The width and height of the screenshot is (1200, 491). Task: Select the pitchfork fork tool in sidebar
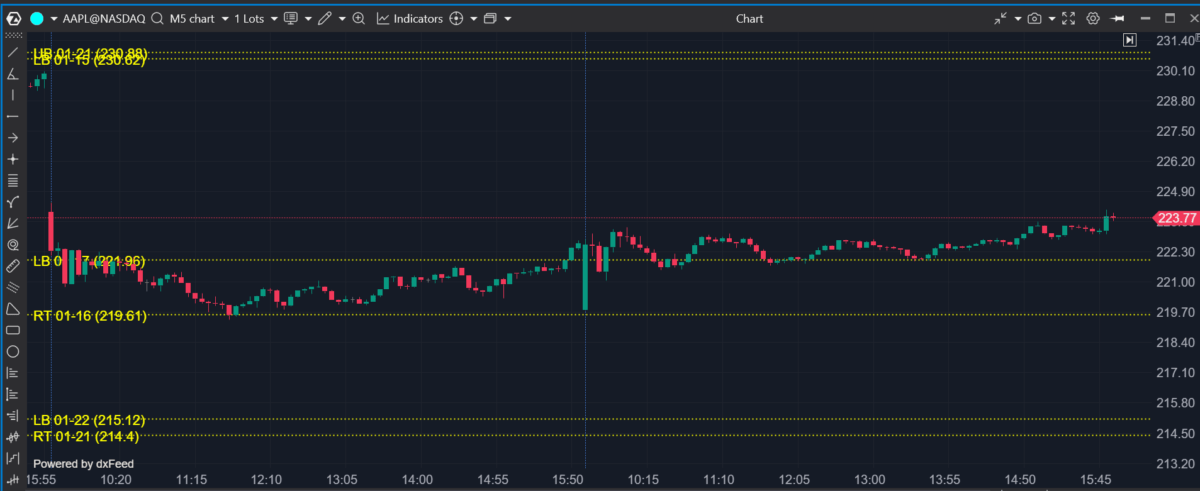click(x=12, y=202)
